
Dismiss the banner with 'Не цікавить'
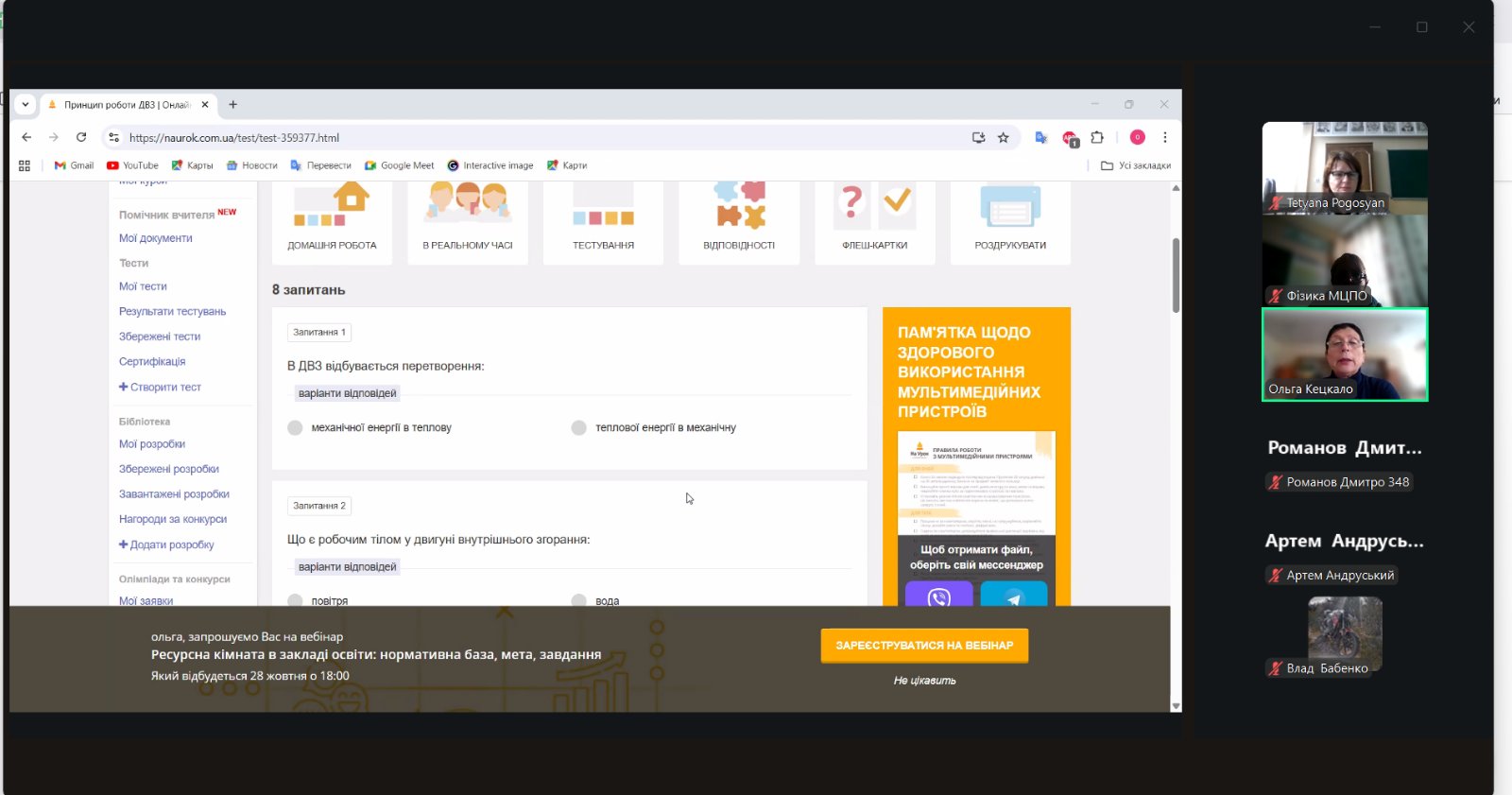pyautogui.click(x=924, y=681)
